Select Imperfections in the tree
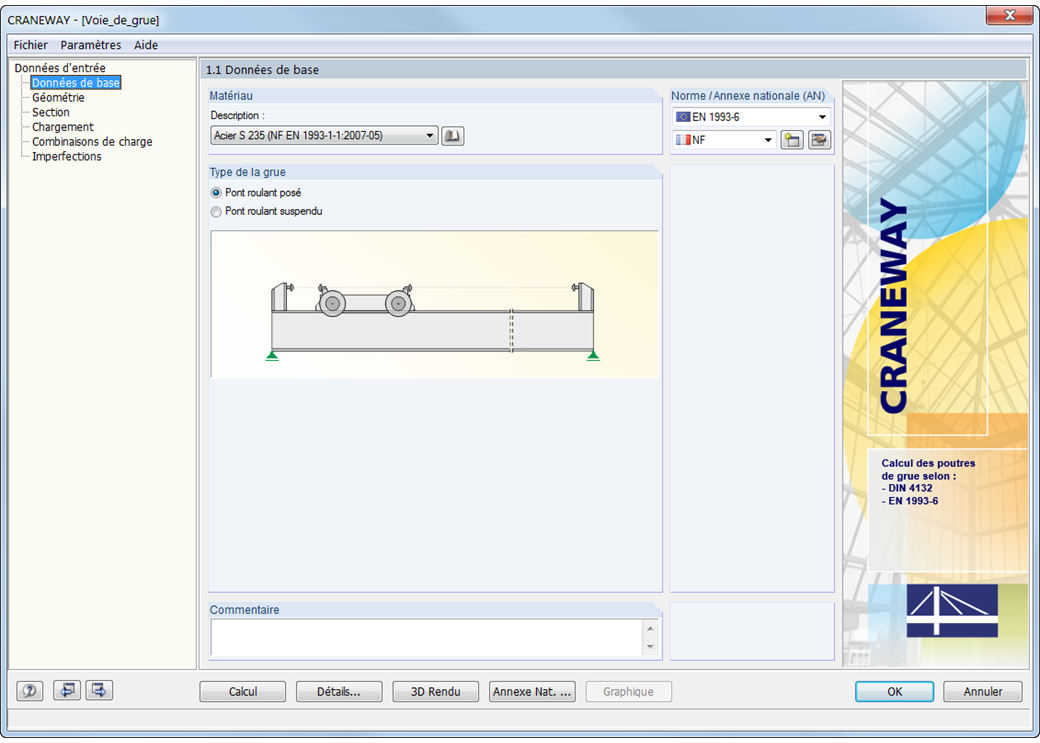1040x743 pixels. click(67, 156)
